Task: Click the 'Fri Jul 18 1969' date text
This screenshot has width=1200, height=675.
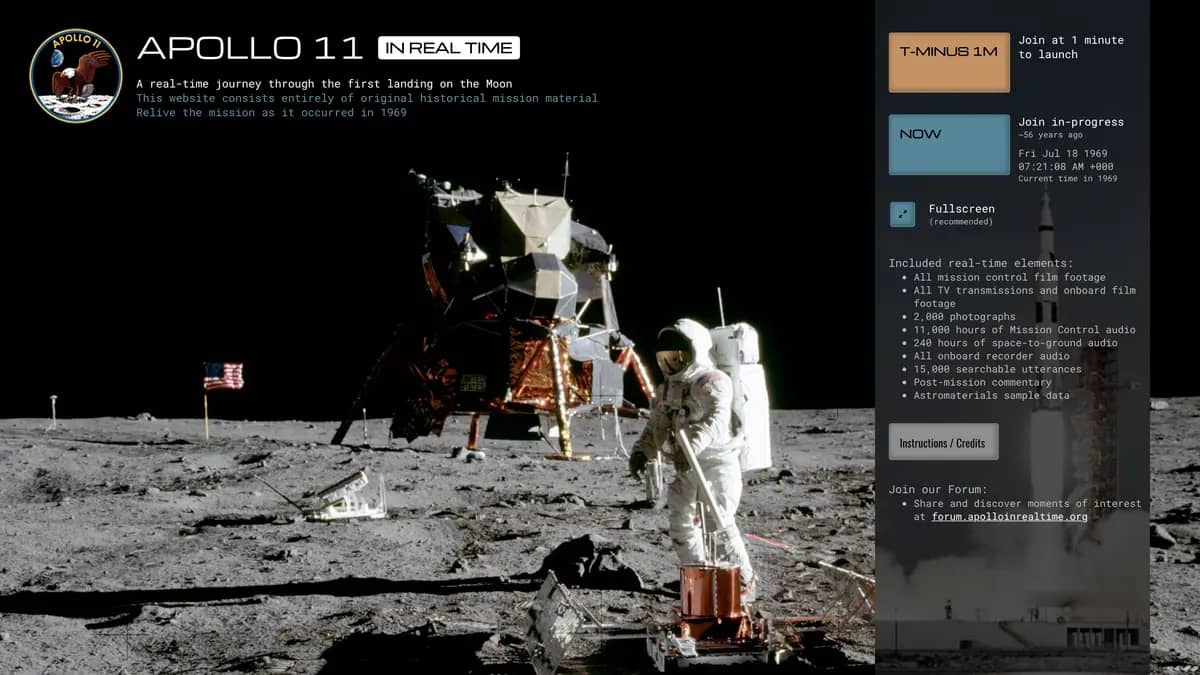Action: click(x=1063, y=154)
